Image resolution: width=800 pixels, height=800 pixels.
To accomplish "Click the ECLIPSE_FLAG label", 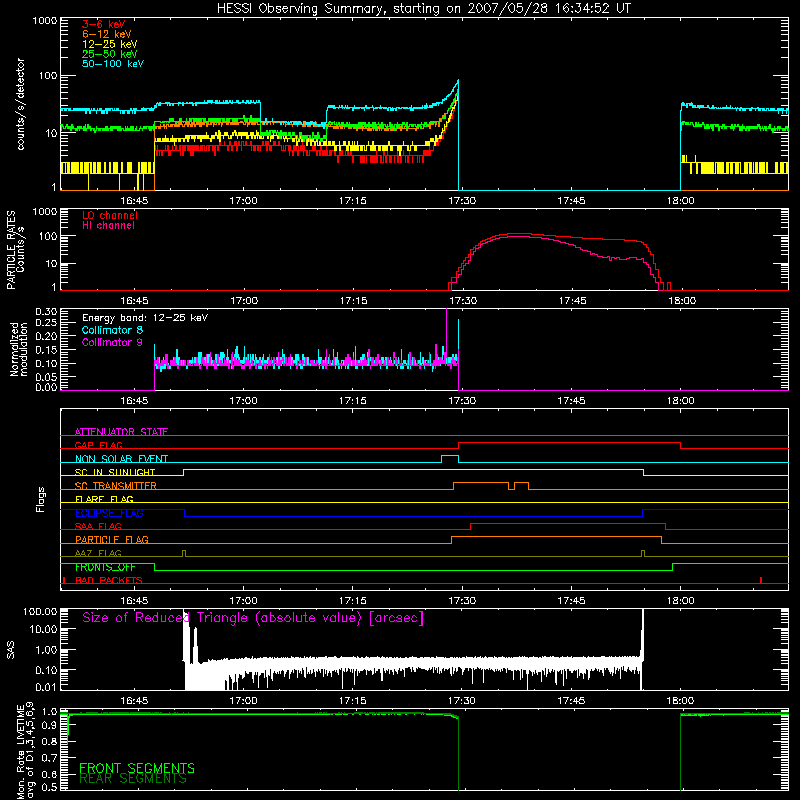I will click(x=109, y=513).
